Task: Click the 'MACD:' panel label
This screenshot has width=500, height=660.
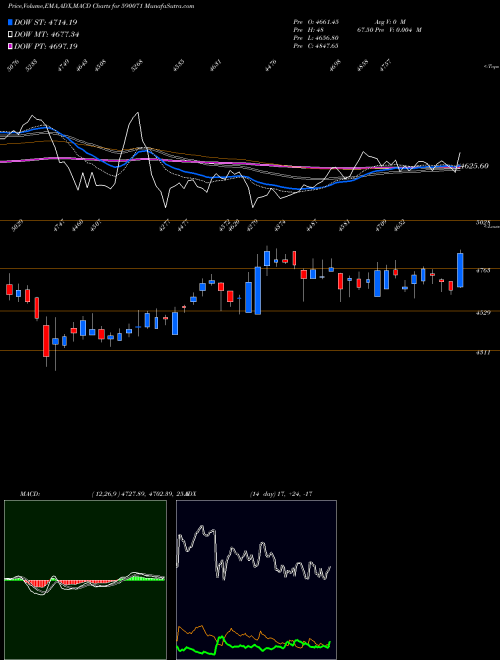Action: click(x=30, y=494)
